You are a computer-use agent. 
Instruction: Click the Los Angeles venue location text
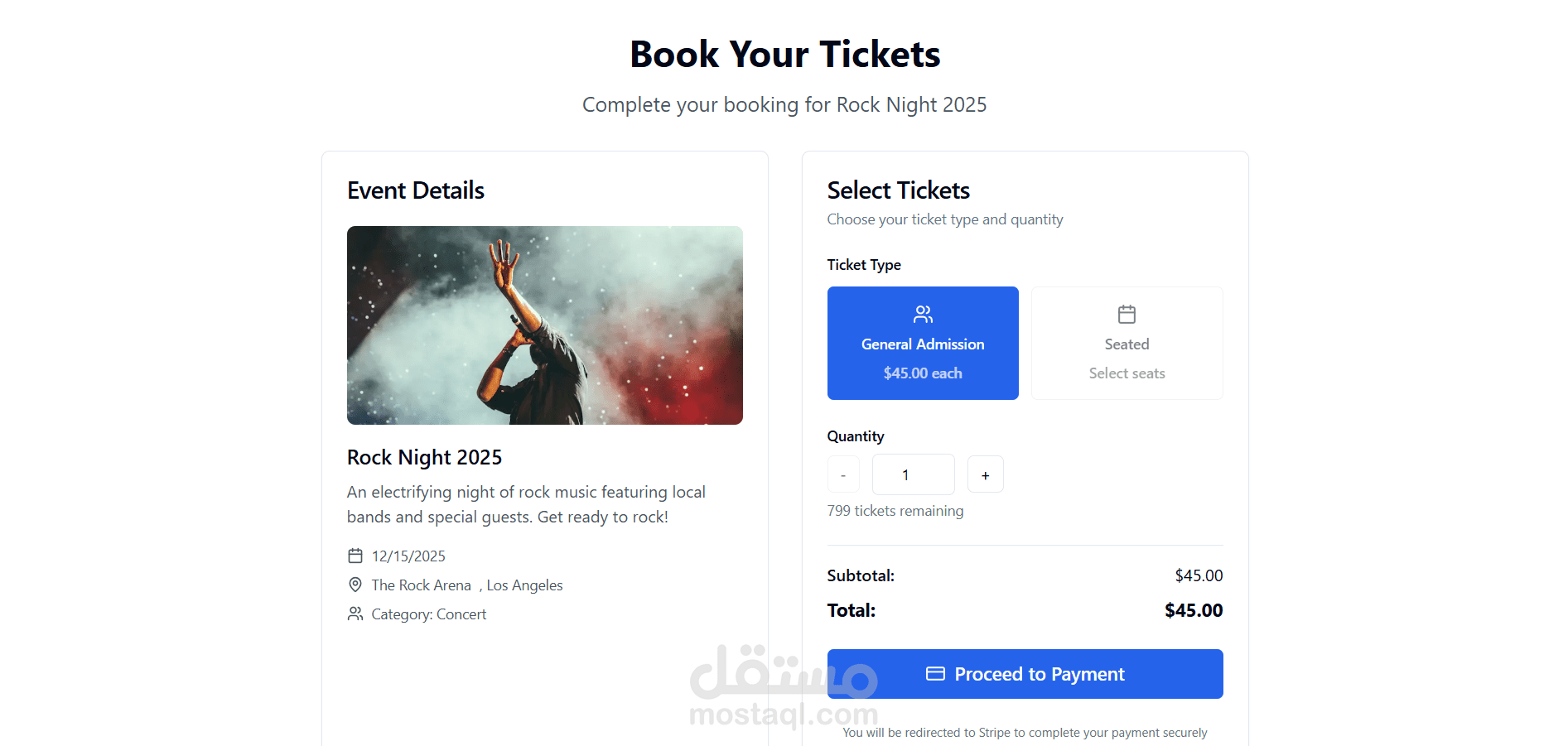click(524, 585)
